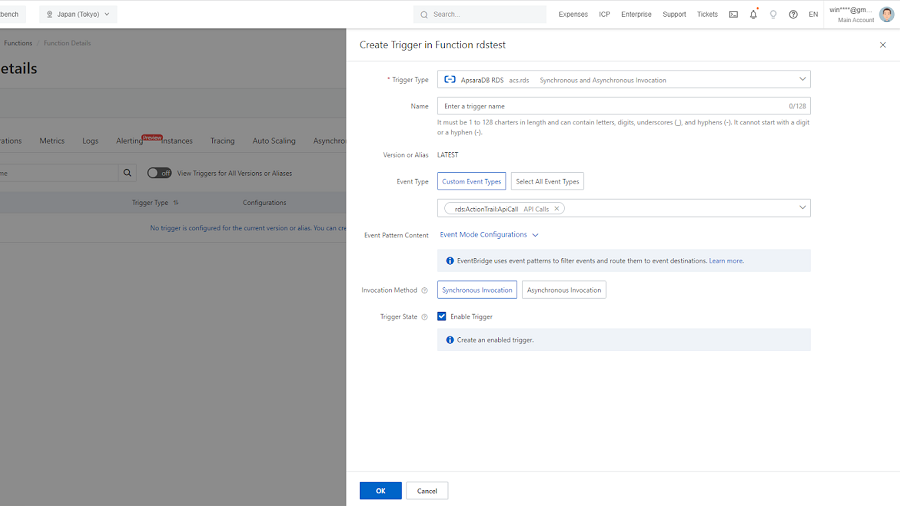
Task: Open the Trigger Type dropdown
Action: coord(802,80)
